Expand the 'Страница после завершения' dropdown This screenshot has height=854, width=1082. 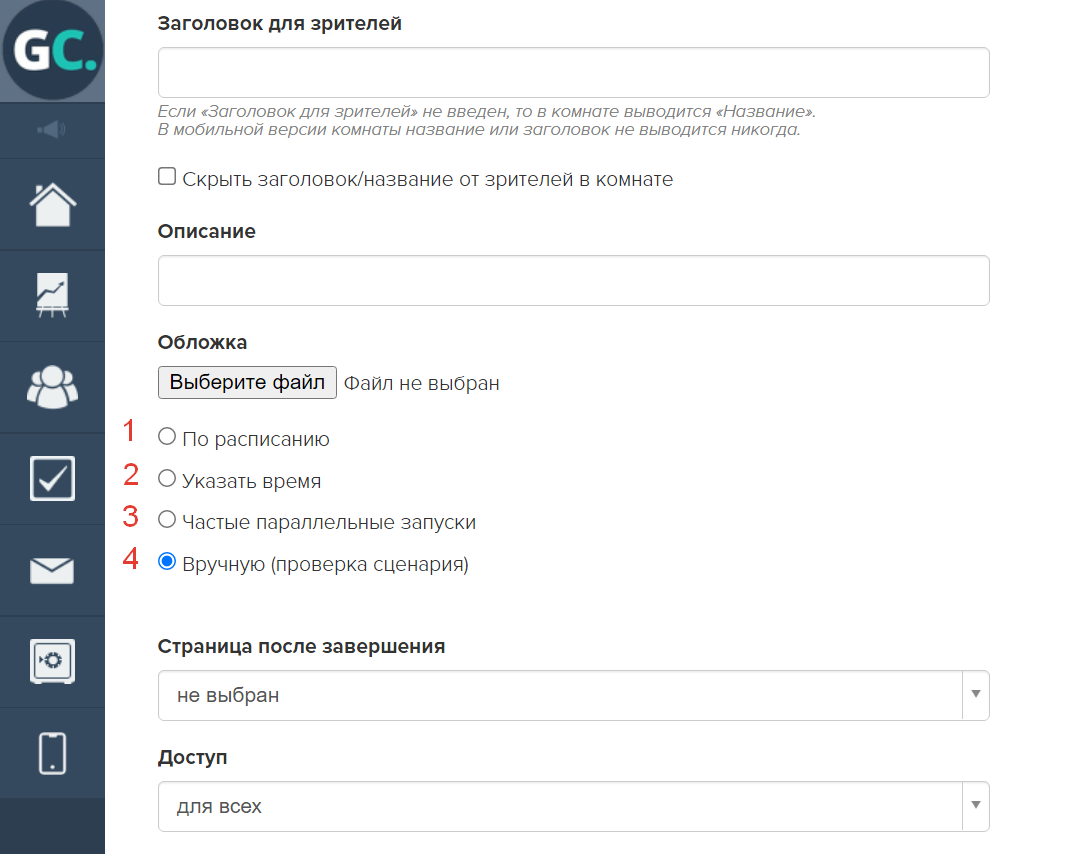(573, 695)
